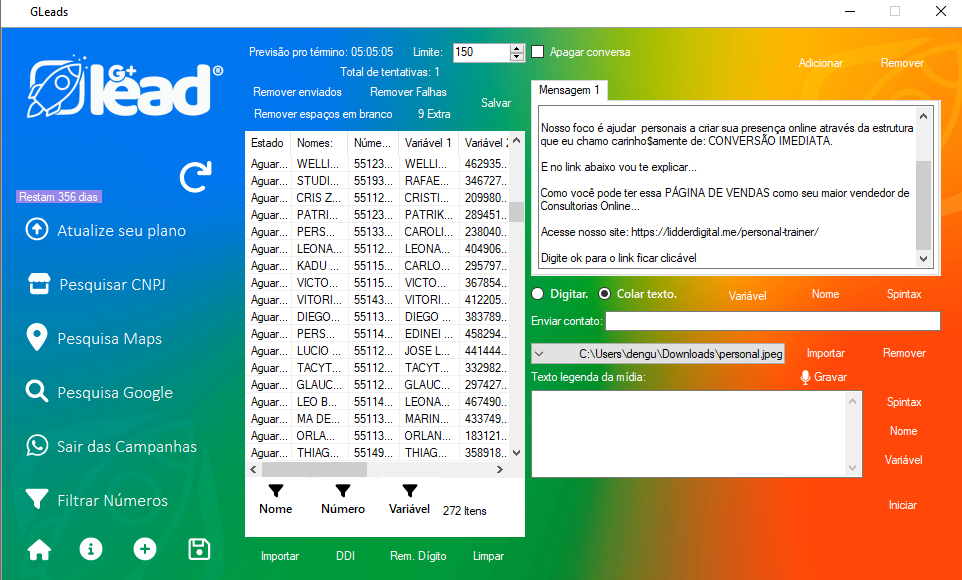Expand the media file path dropdown
The image size is (962, 580).
point(540,353)
